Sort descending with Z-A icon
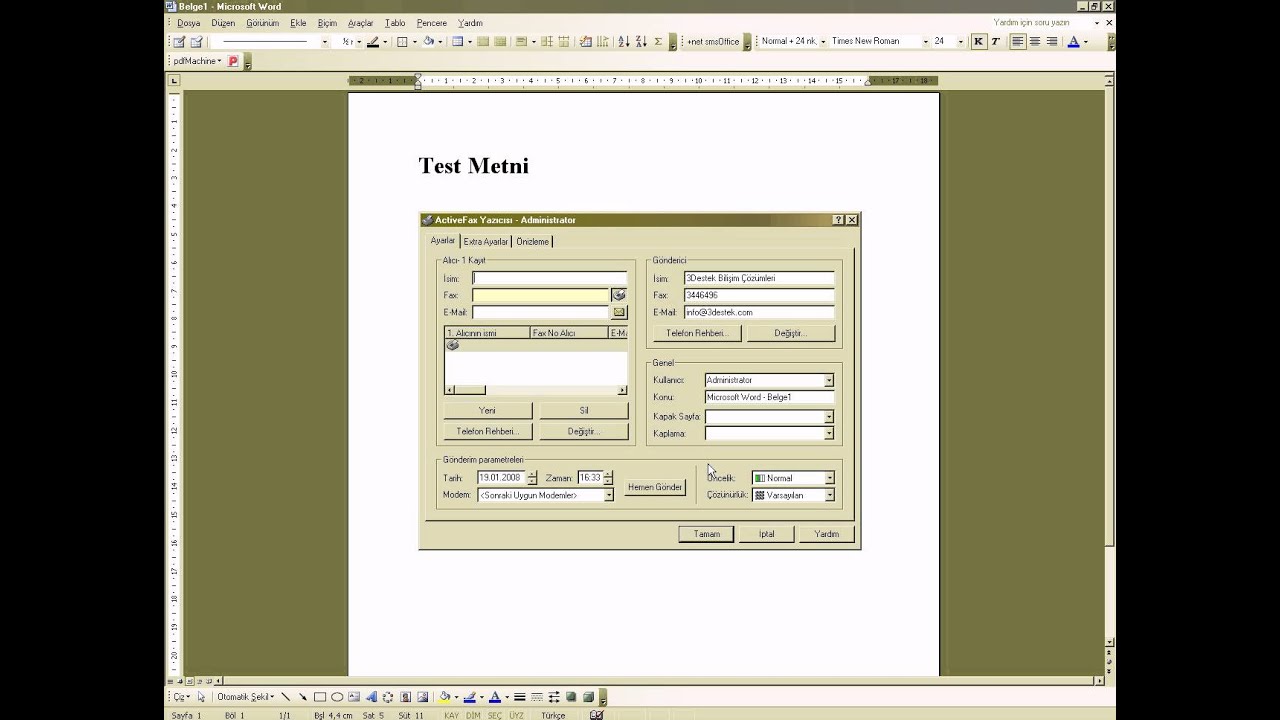 (640, 42)
